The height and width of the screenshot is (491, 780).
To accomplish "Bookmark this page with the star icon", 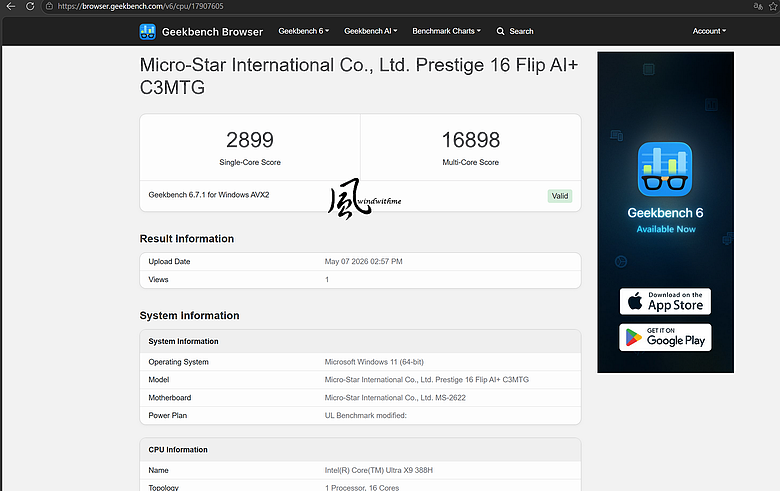I will 774,6.
